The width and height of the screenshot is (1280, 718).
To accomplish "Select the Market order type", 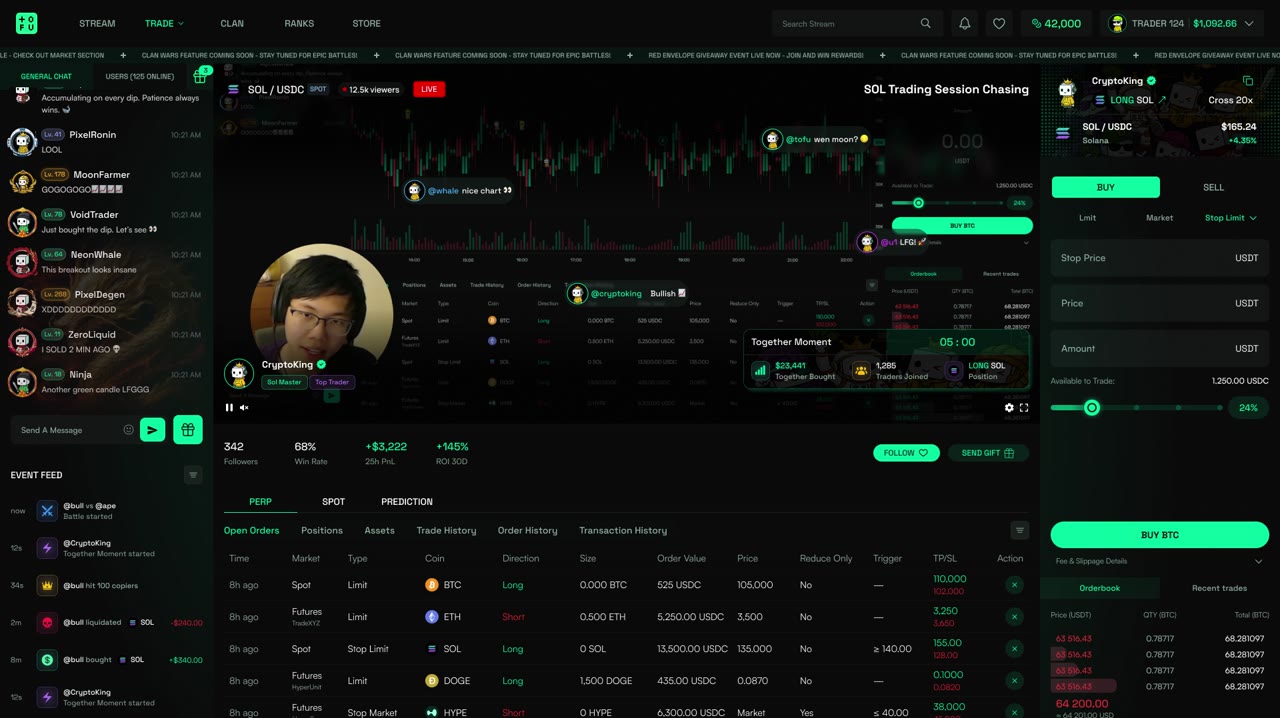I will (x=1159, y=217).
